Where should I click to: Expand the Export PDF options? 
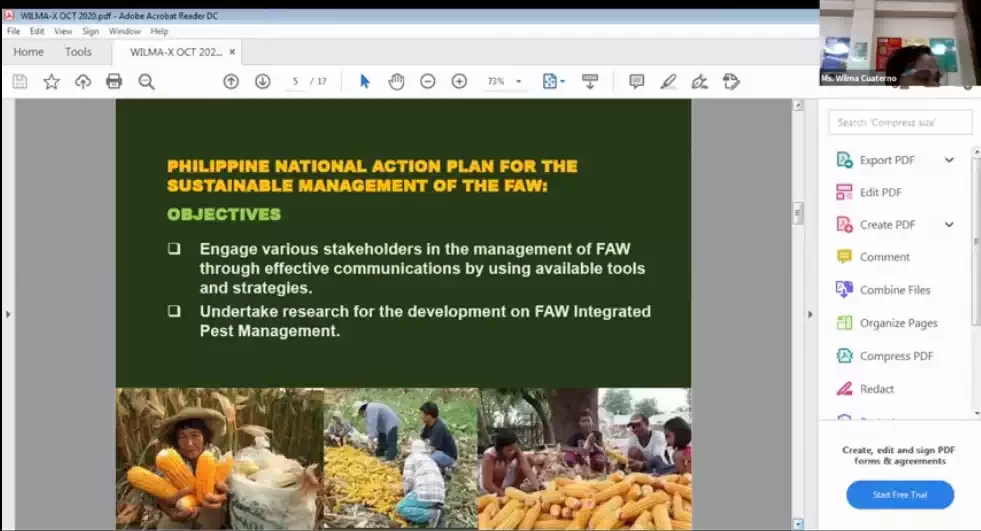(949, 160)
